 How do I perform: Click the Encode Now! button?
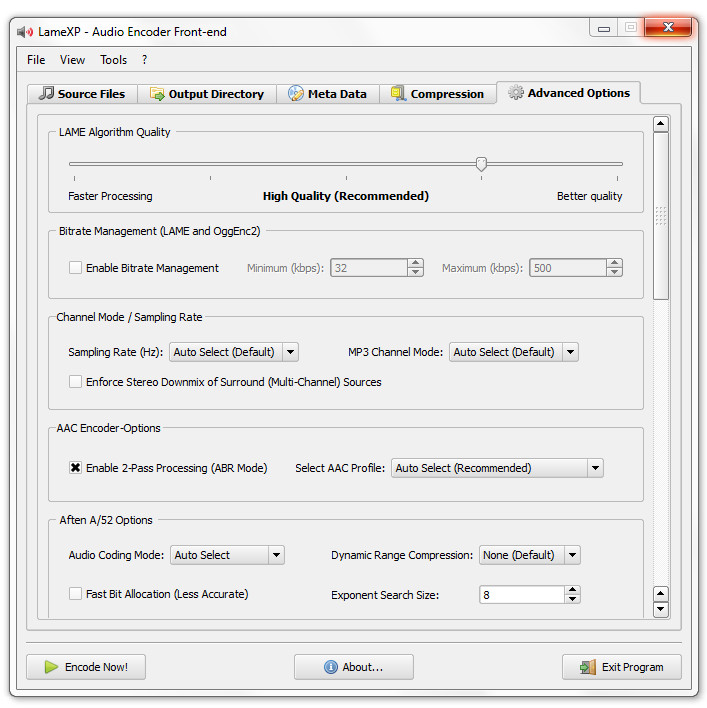pos(86,666)
